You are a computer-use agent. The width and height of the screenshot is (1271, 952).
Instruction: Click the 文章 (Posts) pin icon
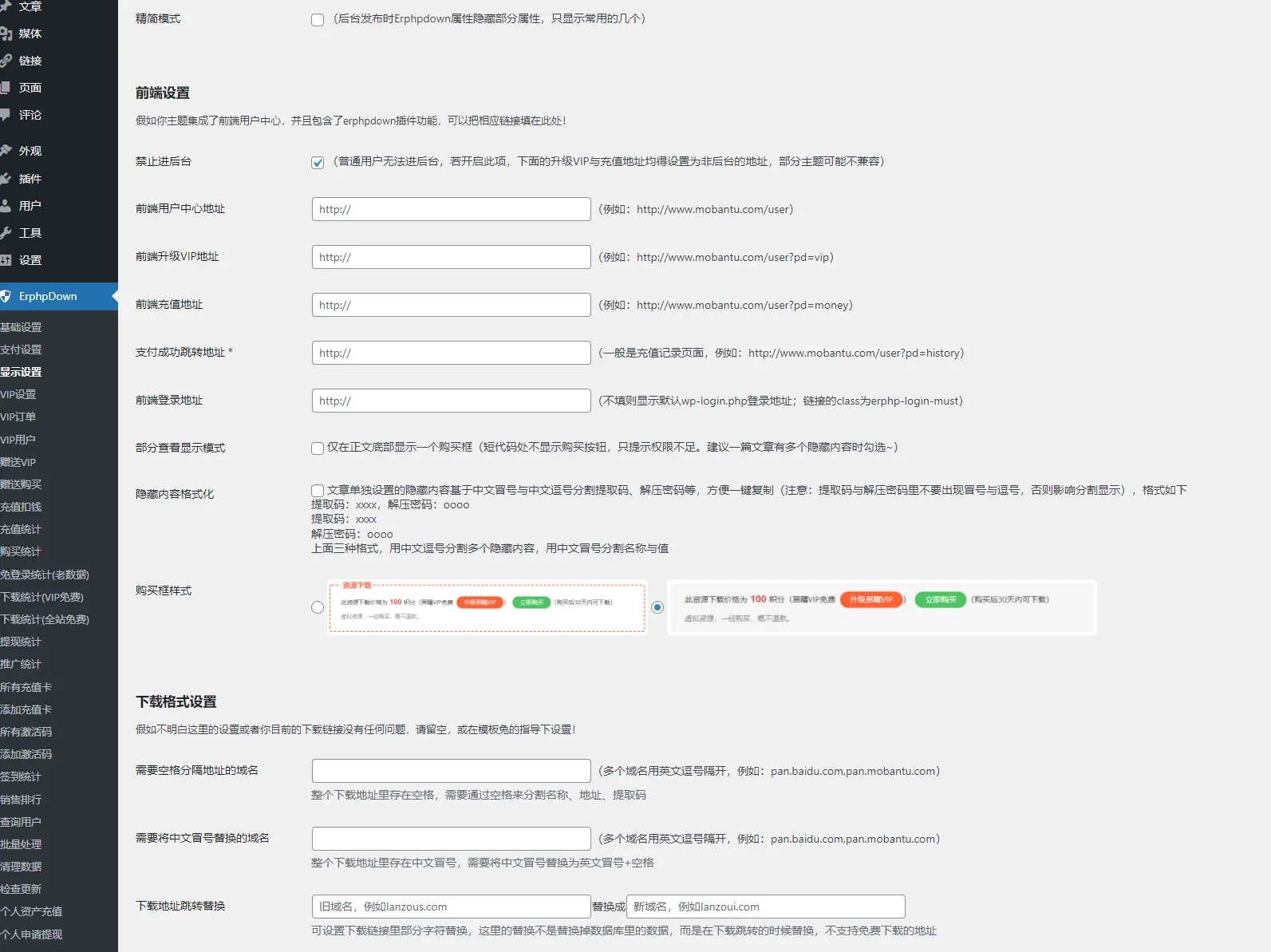click(x=6, y=6)
